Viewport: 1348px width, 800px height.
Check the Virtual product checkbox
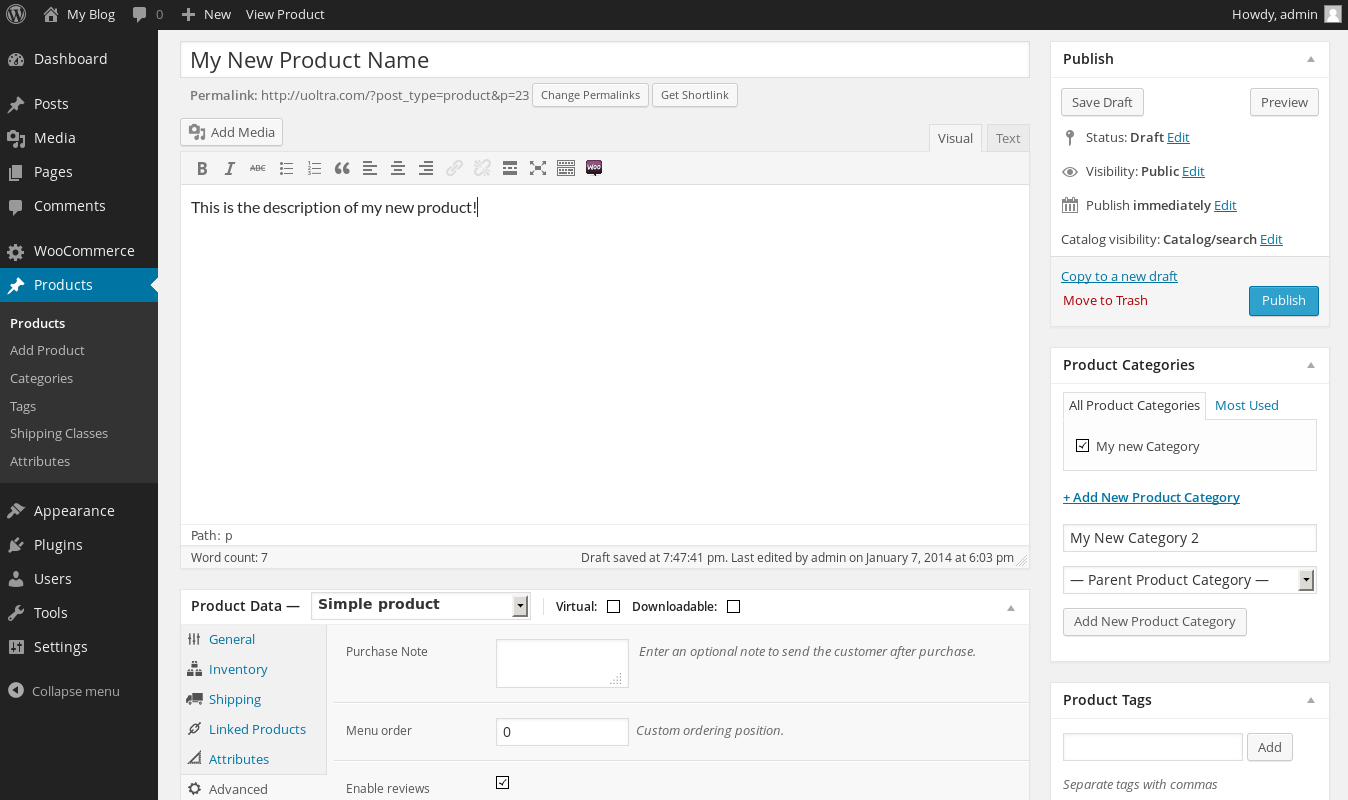point(613,607)
